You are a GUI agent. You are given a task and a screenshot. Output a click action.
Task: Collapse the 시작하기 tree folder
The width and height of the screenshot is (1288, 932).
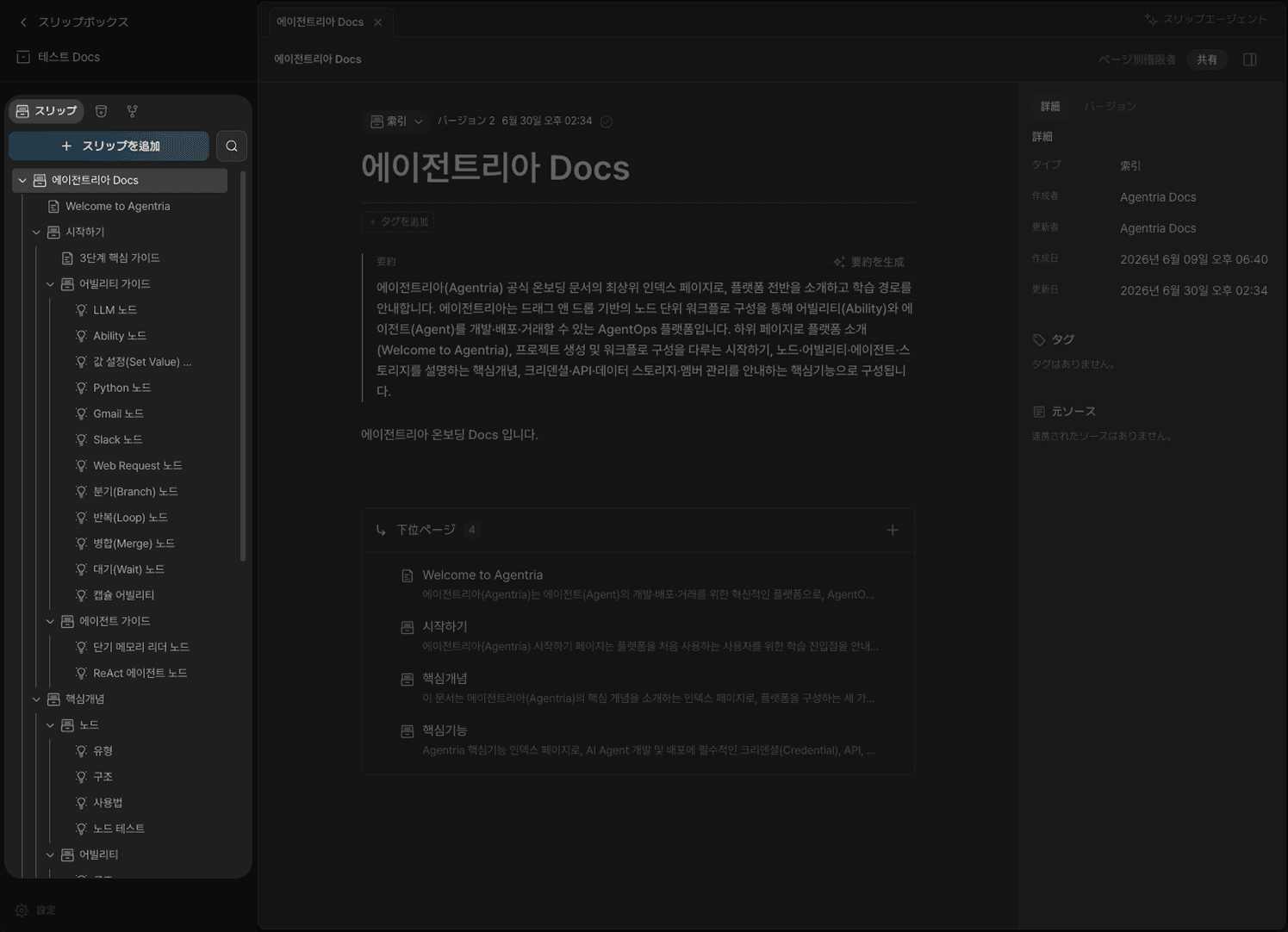tap(36, 233)
